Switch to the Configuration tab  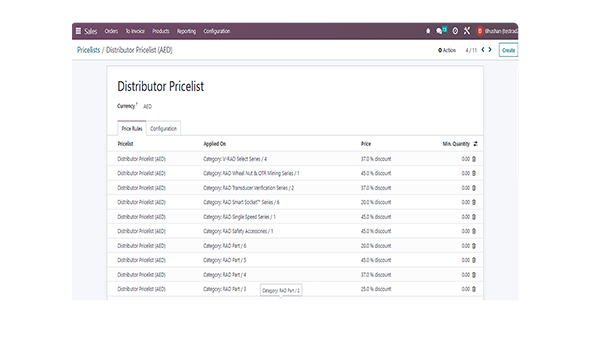tap(163, 128)
